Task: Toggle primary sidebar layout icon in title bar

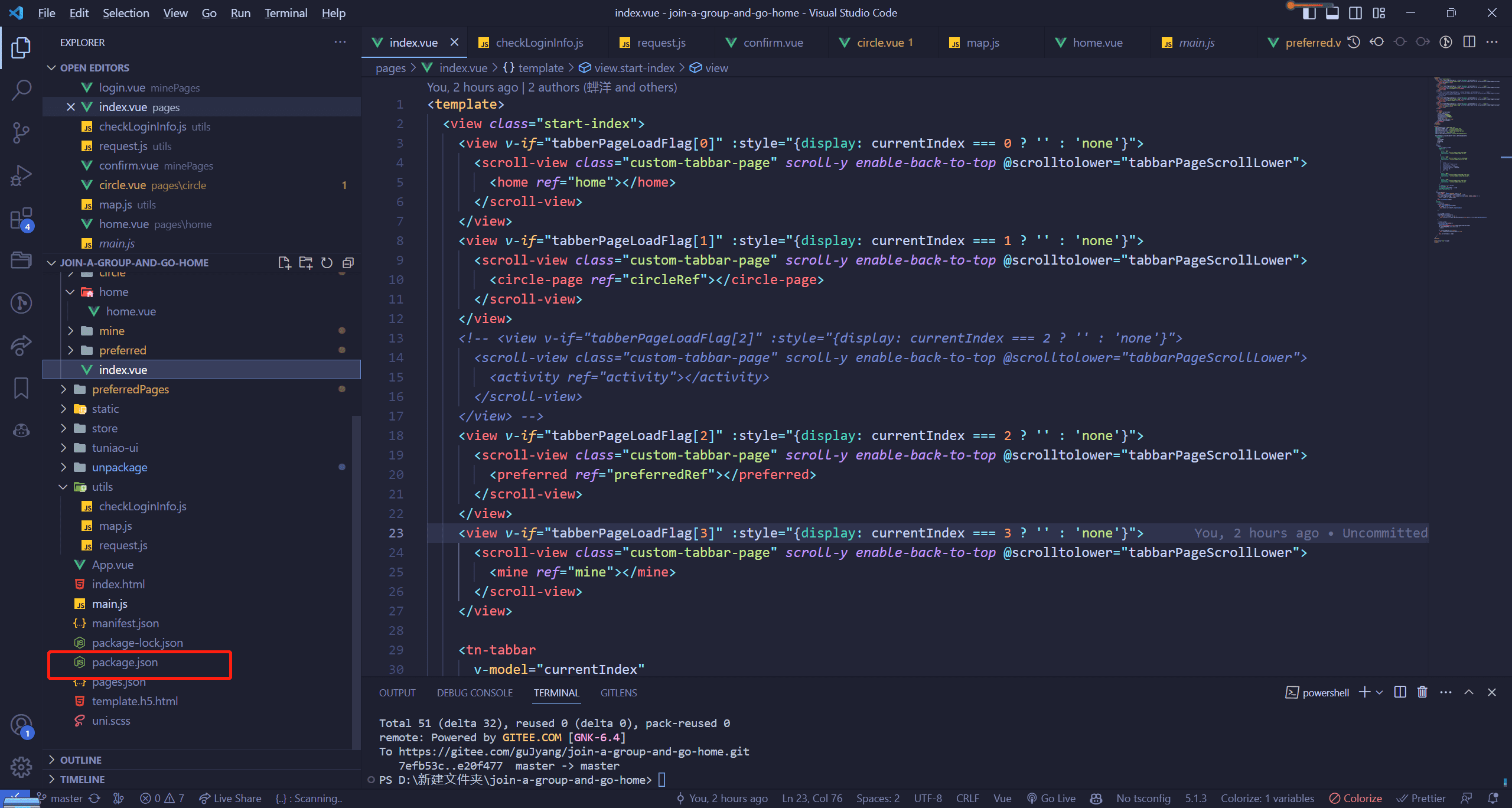Action: point(1309,13)
